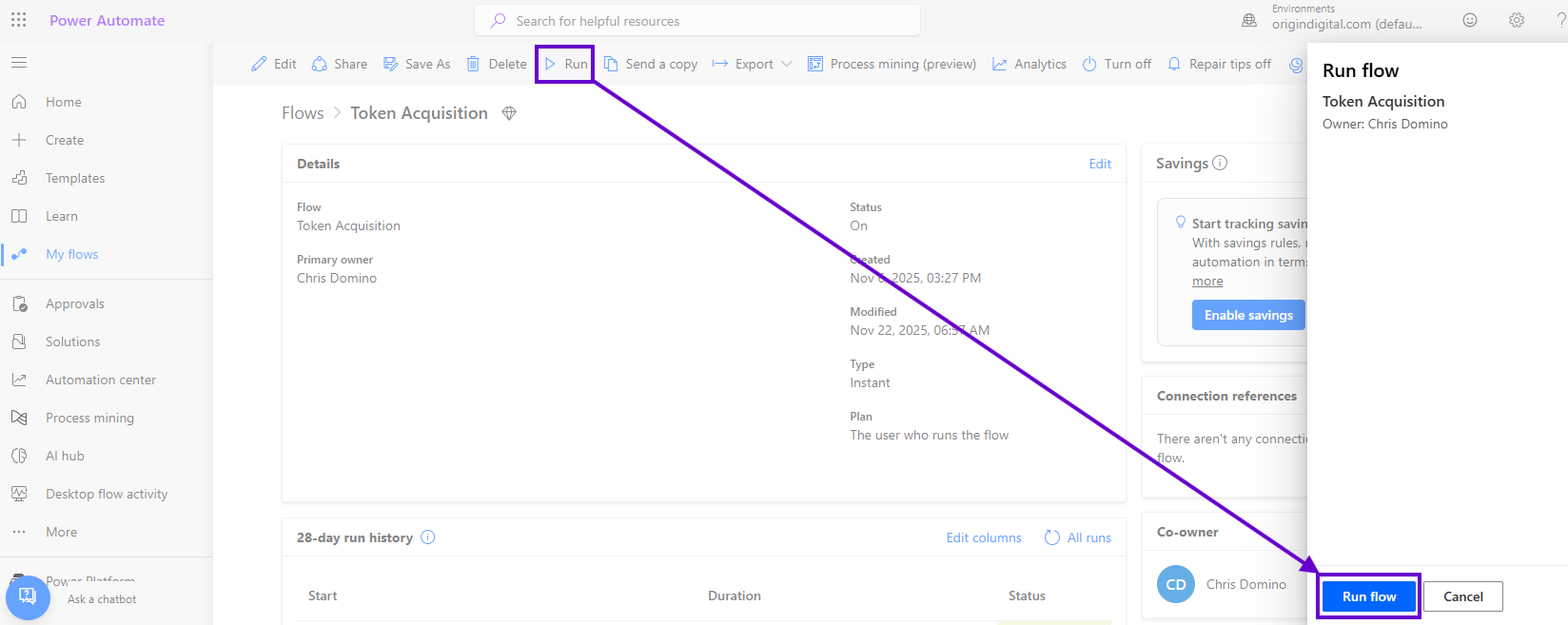Click the 'Instant' type value

coord(871,382)
